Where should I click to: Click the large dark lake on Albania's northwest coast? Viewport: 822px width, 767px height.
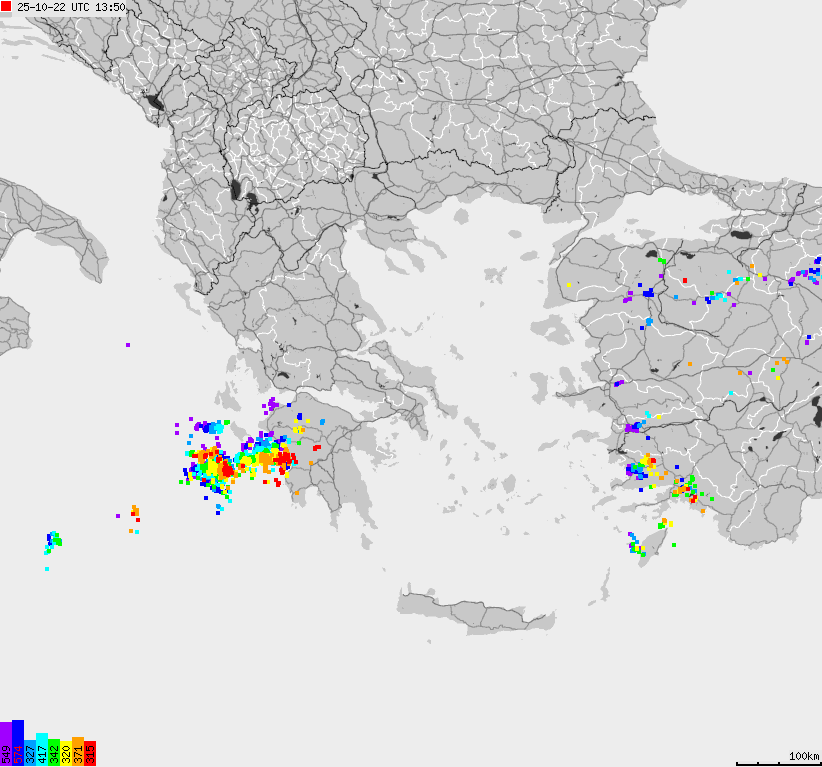[153, 101]
